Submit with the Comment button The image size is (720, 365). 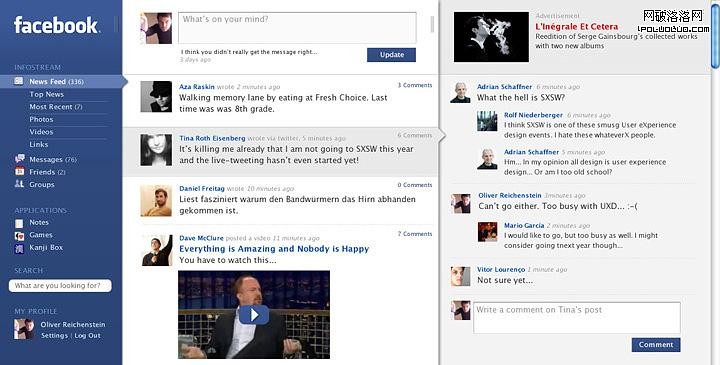coord(656,345)
